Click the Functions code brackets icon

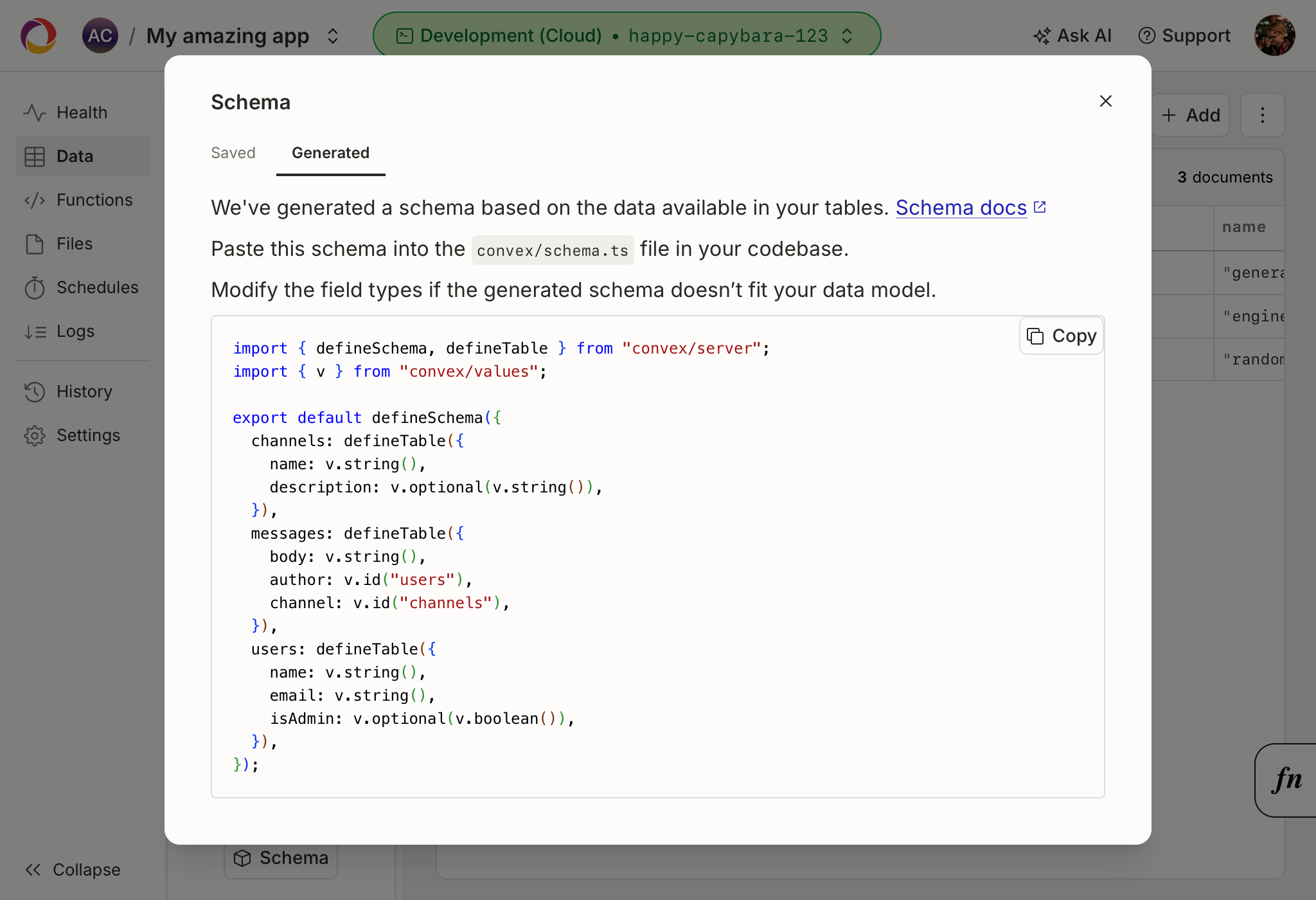(x=35, y=200)
